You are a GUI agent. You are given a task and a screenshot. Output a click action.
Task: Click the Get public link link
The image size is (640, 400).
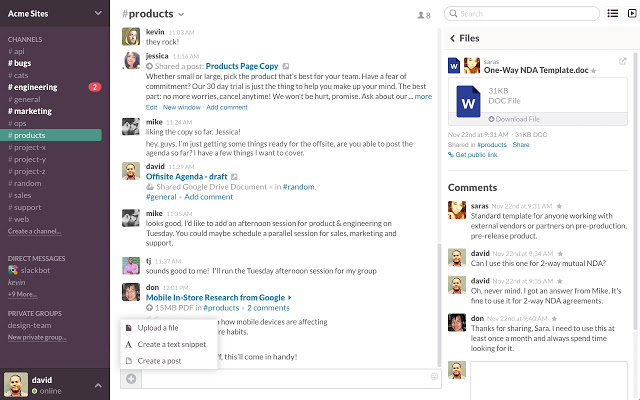click(x=477, y=155)
